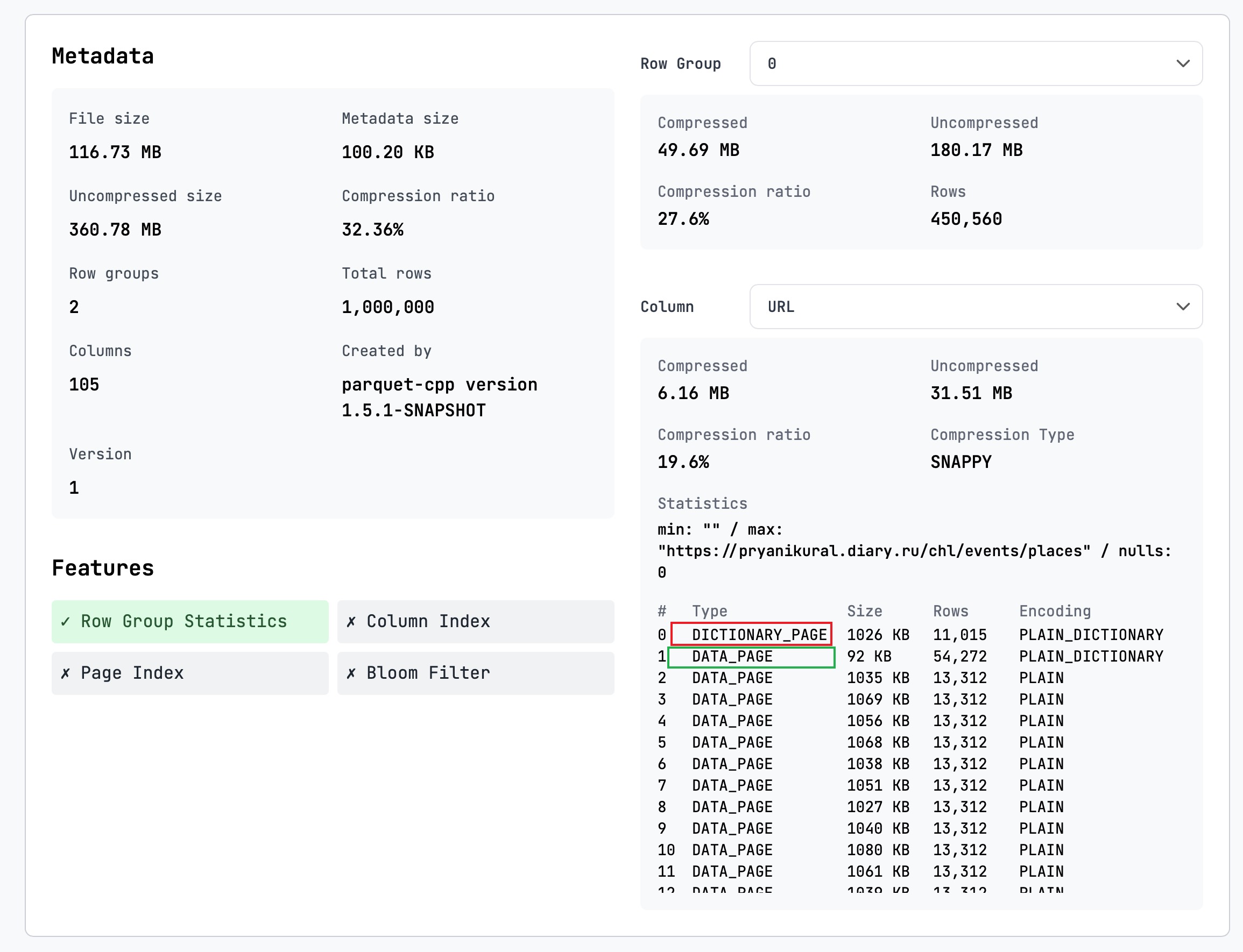This screenshot has height=952, width=1243.
Task: Toggle the Bloom Filter feature badge
Action: (x=475, y=673)
